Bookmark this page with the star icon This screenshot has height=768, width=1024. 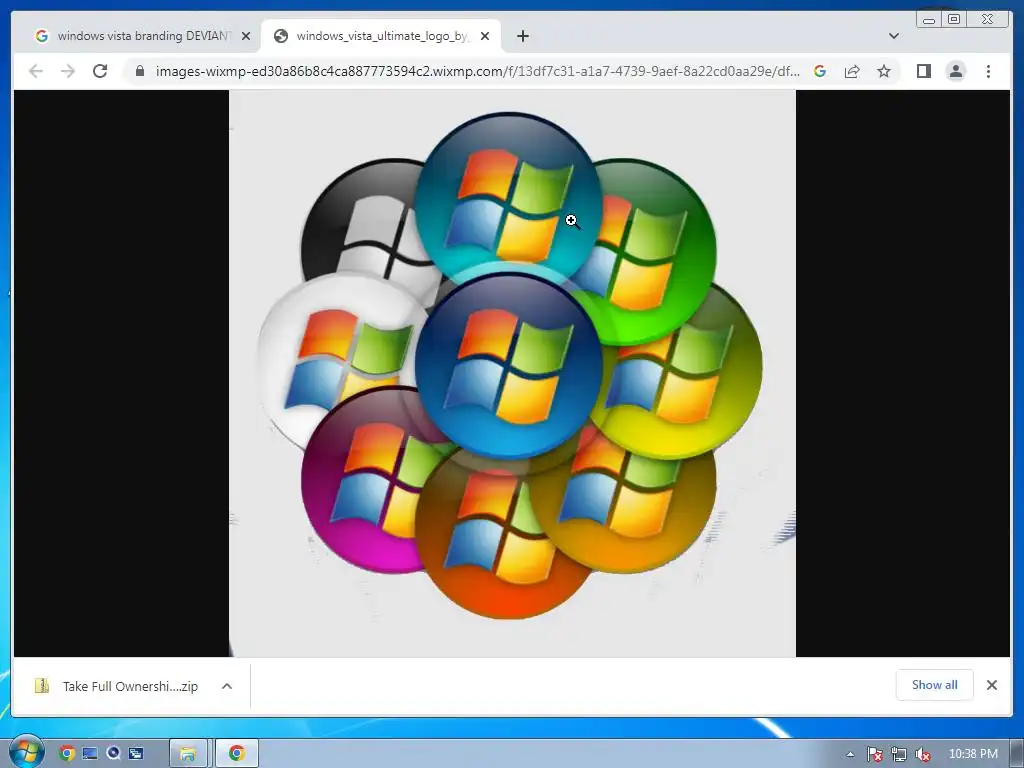(884, 71)
